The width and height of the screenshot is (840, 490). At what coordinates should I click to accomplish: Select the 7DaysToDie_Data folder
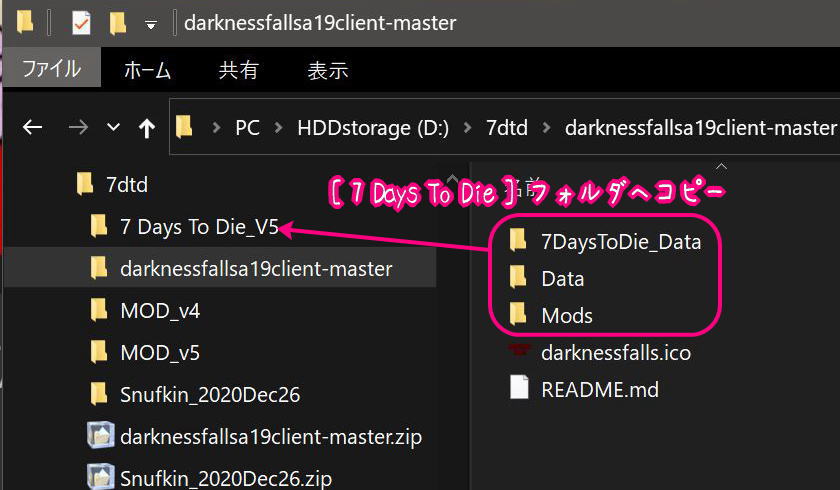coord(605,242)
